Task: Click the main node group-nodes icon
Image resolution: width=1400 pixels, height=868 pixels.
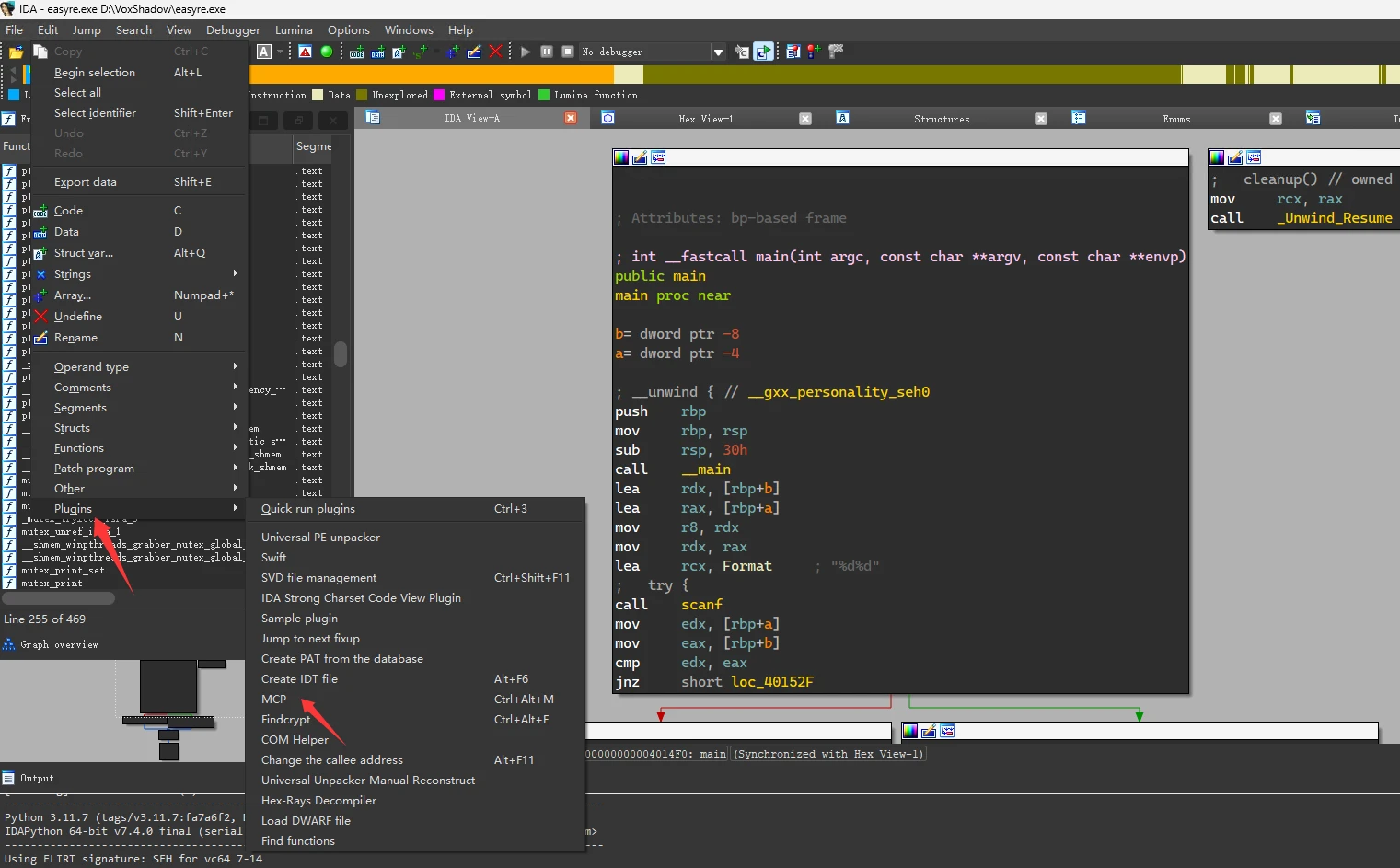Action: 658,157
